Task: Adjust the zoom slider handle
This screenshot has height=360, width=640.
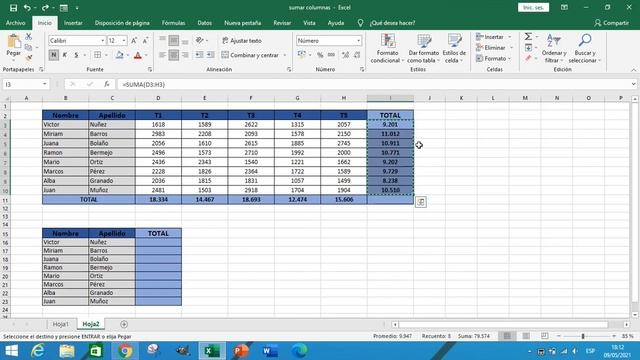Action: pos(583,336)
